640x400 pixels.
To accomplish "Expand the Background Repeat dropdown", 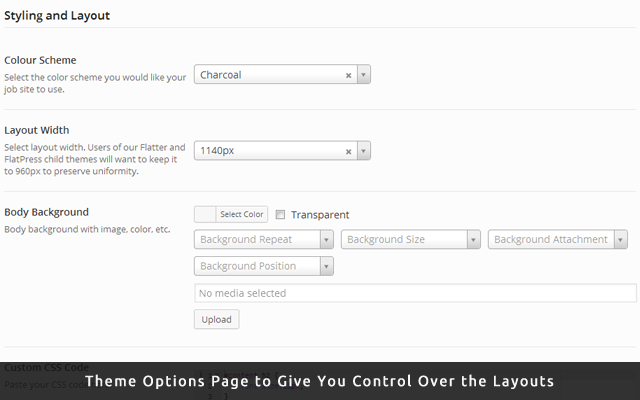I will click(x=264, y=240).
